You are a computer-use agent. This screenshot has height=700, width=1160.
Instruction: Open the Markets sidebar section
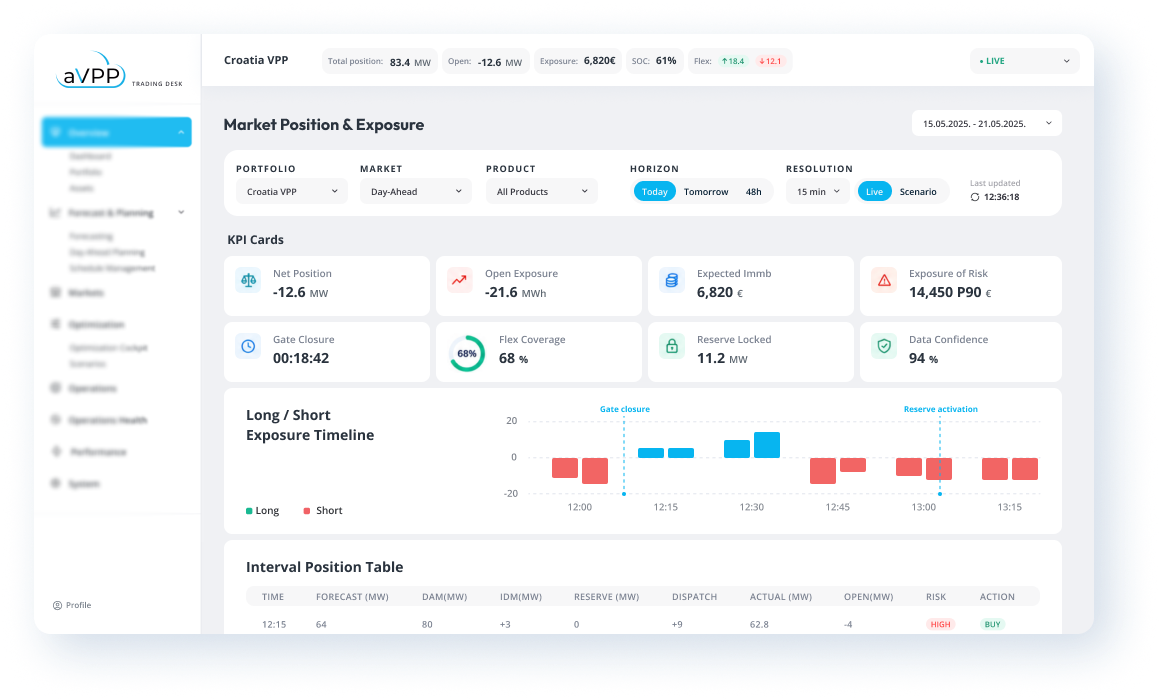86,293
